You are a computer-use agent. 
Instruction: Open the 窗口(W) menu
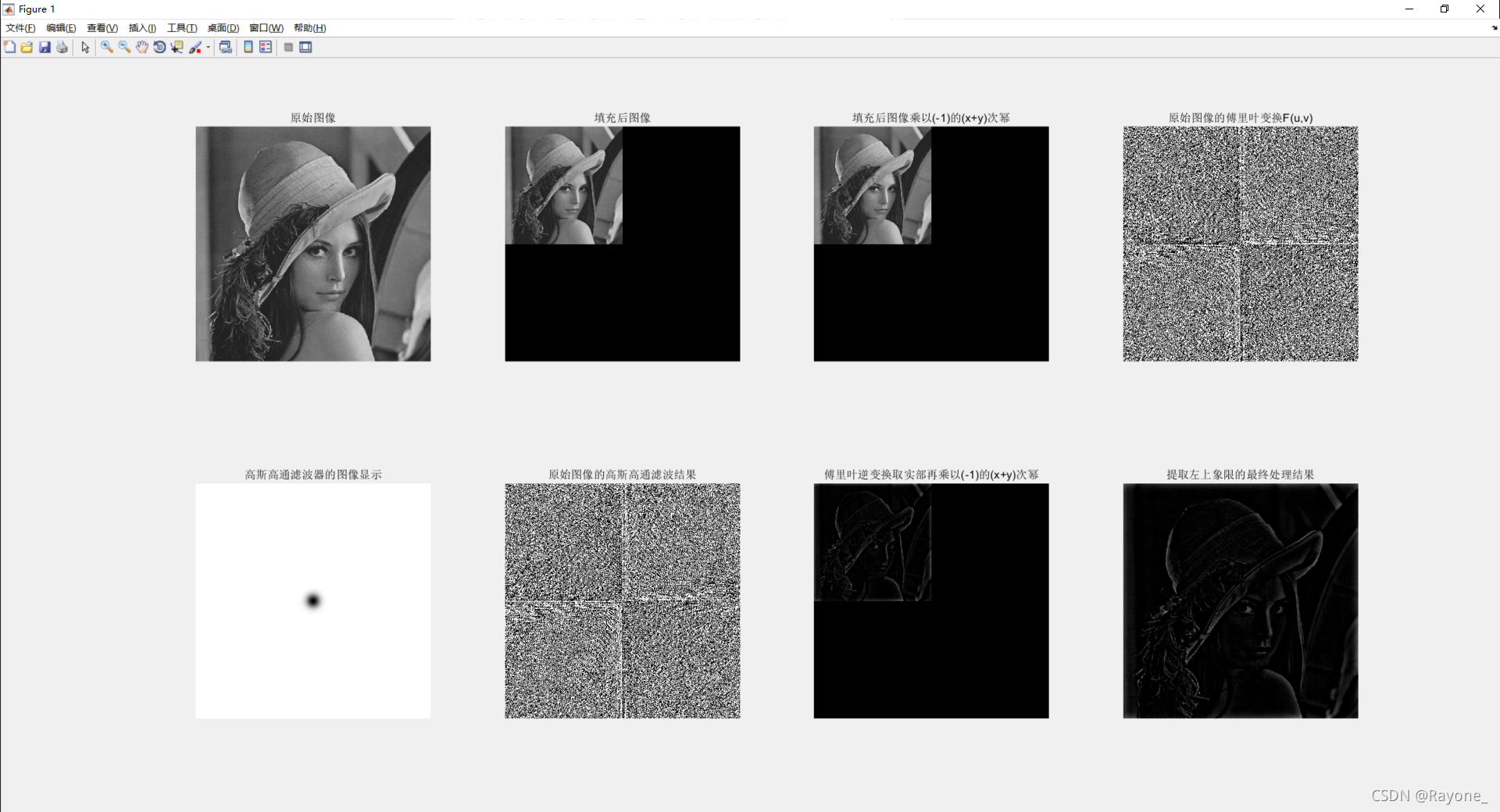(x=266, y=28)
